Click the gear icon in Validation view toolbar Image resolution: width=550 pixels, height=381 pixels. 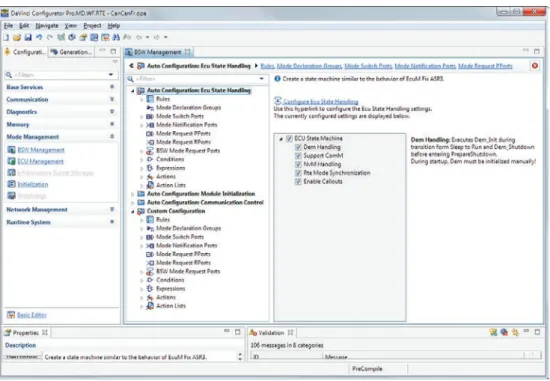(x=515, y=332)
